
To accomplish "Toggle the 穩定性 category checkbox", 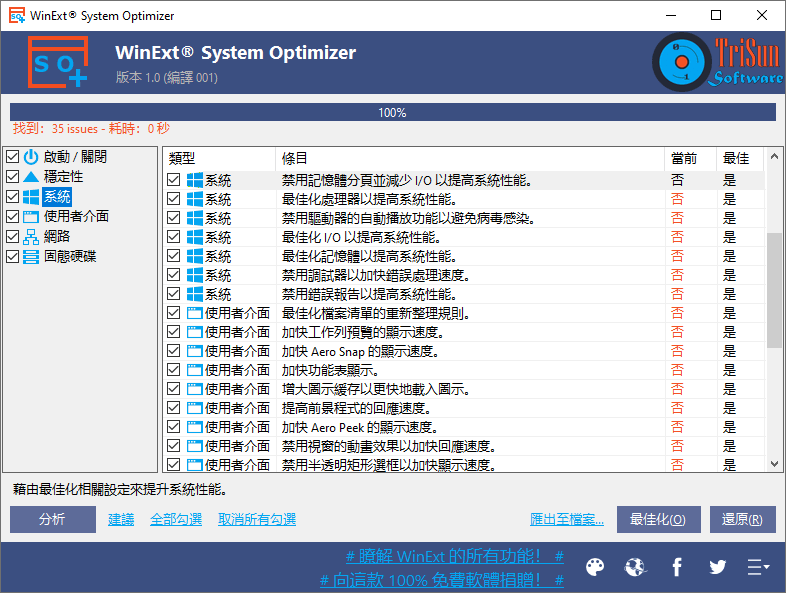I will pyautogui.click(x=13, y=176).
